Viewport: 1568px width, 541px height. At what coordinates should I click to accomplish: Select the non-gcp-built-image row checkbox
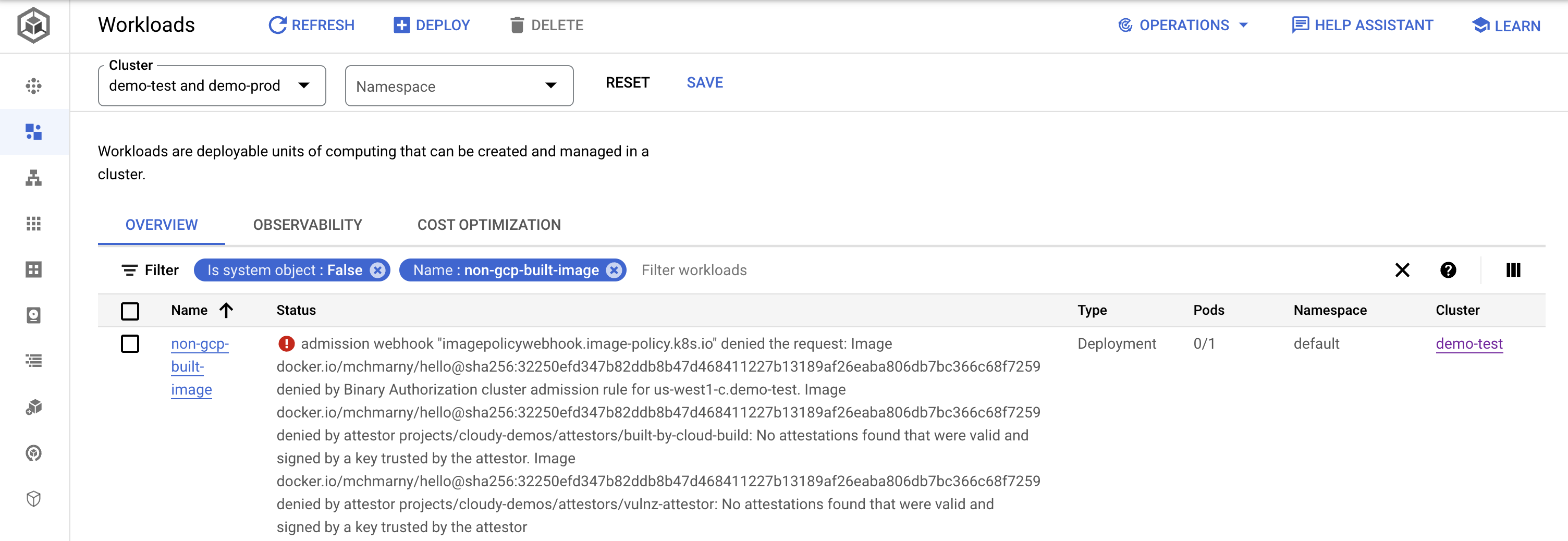[130, 344]
